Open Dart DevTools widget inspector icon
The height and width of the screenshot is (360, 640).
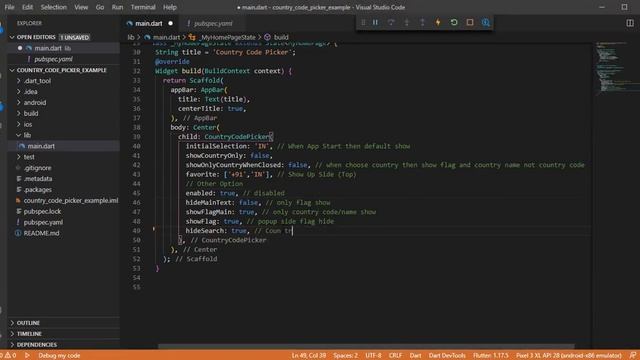click(x=485, y=22)
